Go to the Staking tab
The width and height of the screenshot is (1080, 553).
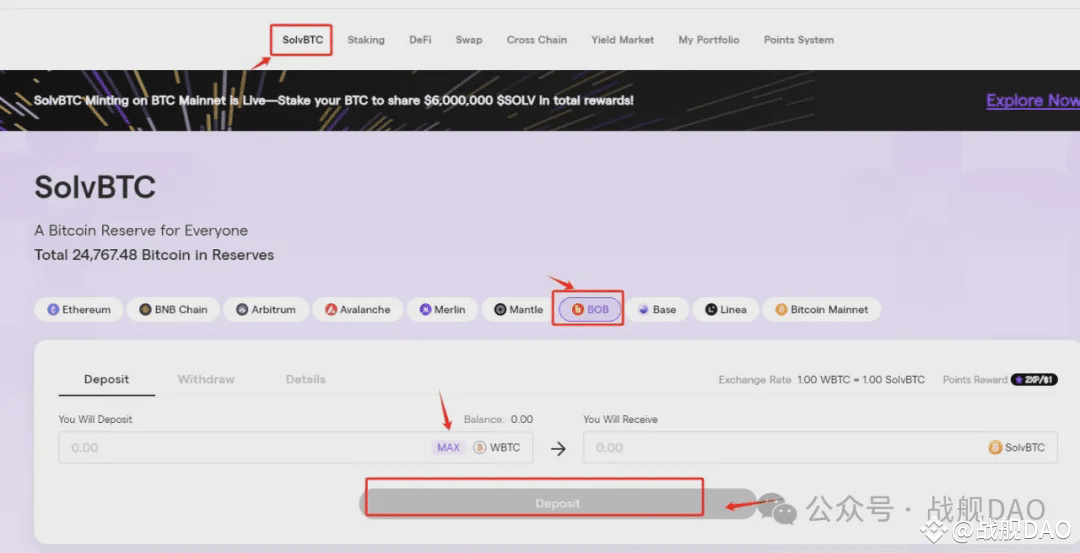366,40
